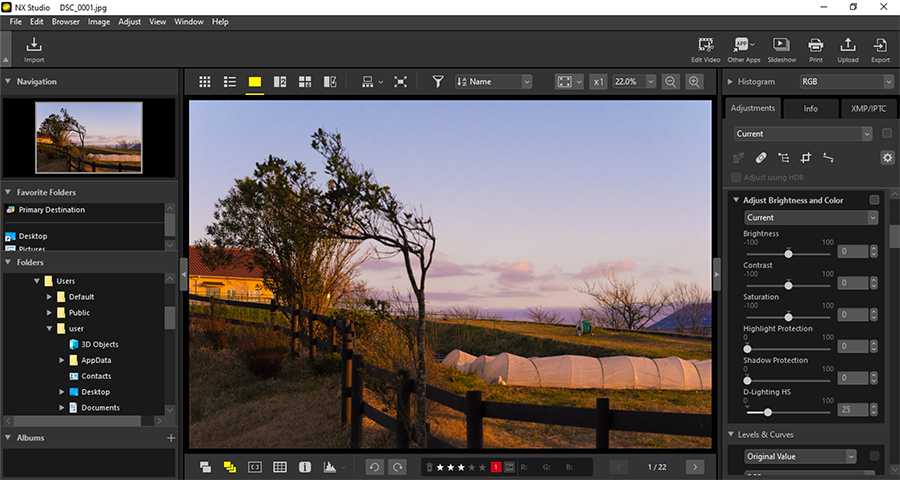900x480 pixels.
Task: Open top Current adjustments dropdown
Action: [x=803, y=134]
